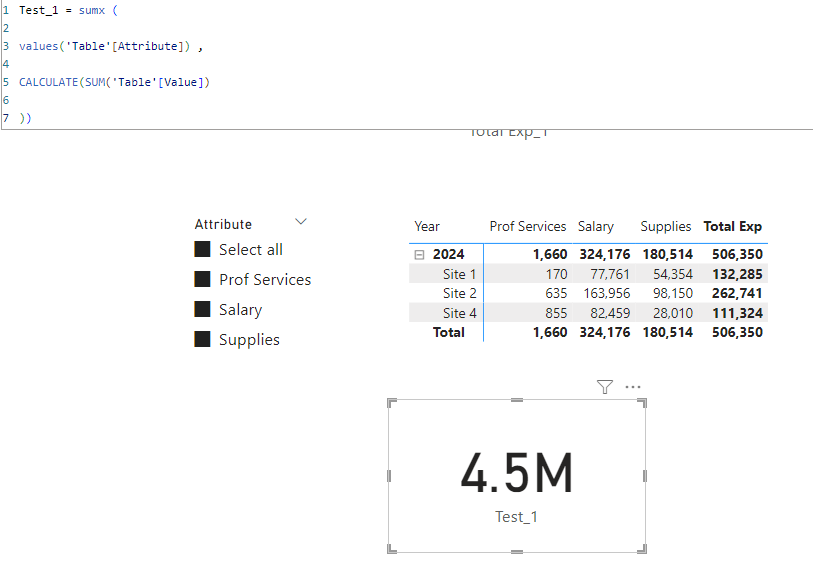This screenshot has width=813, height=575.
Task: Click Supplies value 28,010
Action: [672, 313]
